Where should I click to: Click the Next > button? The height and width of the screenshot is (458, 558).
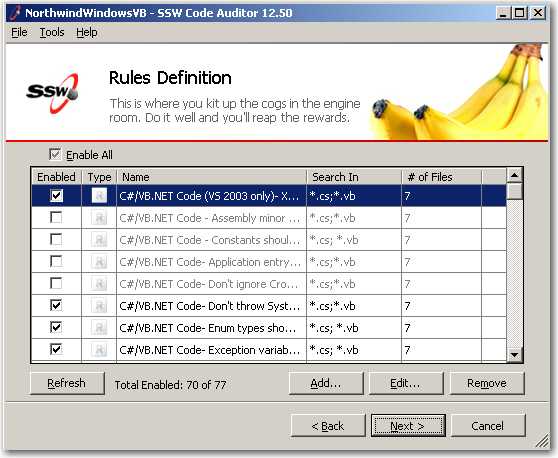[408, 426]
